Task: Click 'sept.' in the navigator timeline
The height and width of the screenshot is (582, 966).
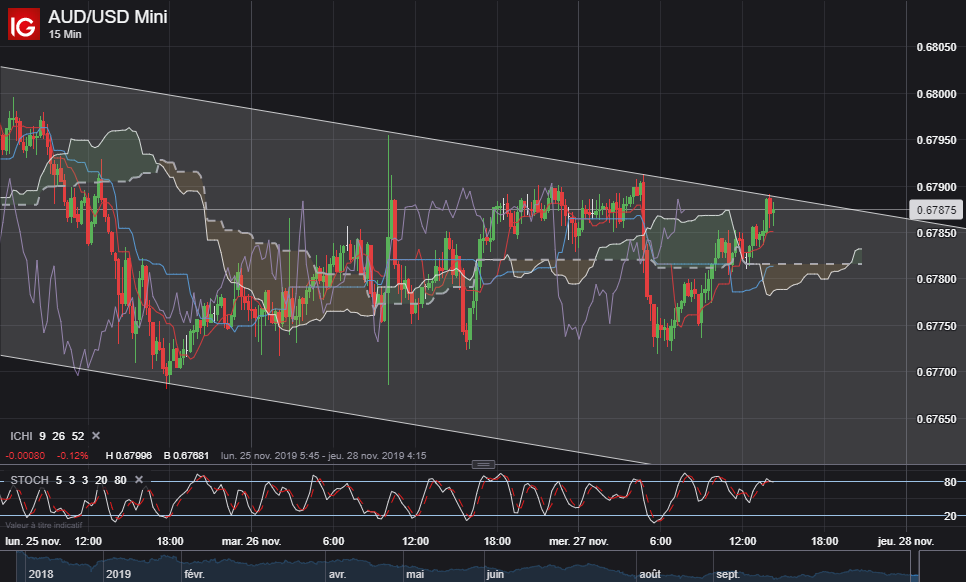Action: (x=728, y=574)
